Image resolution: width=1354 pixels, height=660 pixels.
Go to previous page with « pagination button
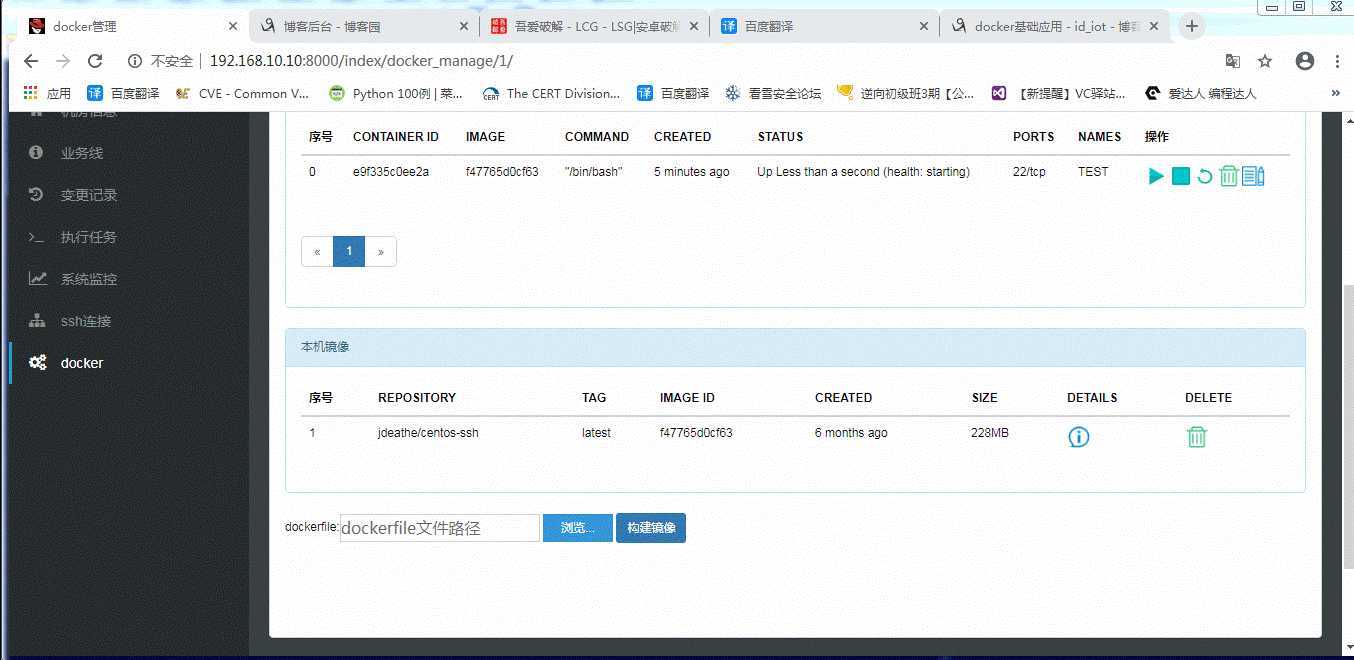tap(317, 252)
